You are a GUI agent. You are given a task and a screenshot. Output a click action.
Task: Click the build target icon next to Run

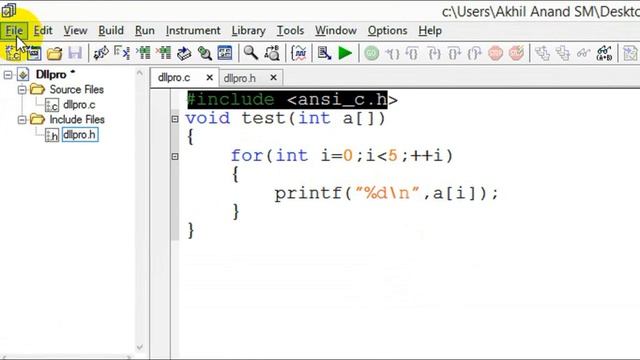[324, 53]
